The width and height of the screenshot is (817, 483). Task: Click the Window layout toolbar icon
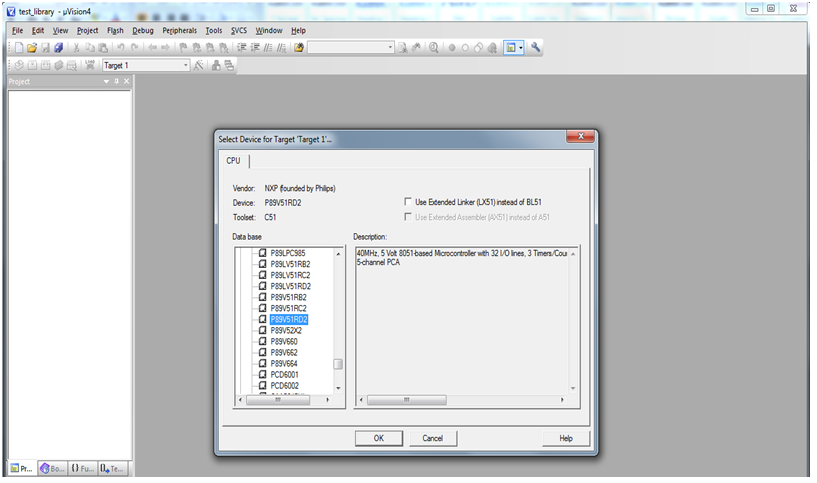(511, 48)
